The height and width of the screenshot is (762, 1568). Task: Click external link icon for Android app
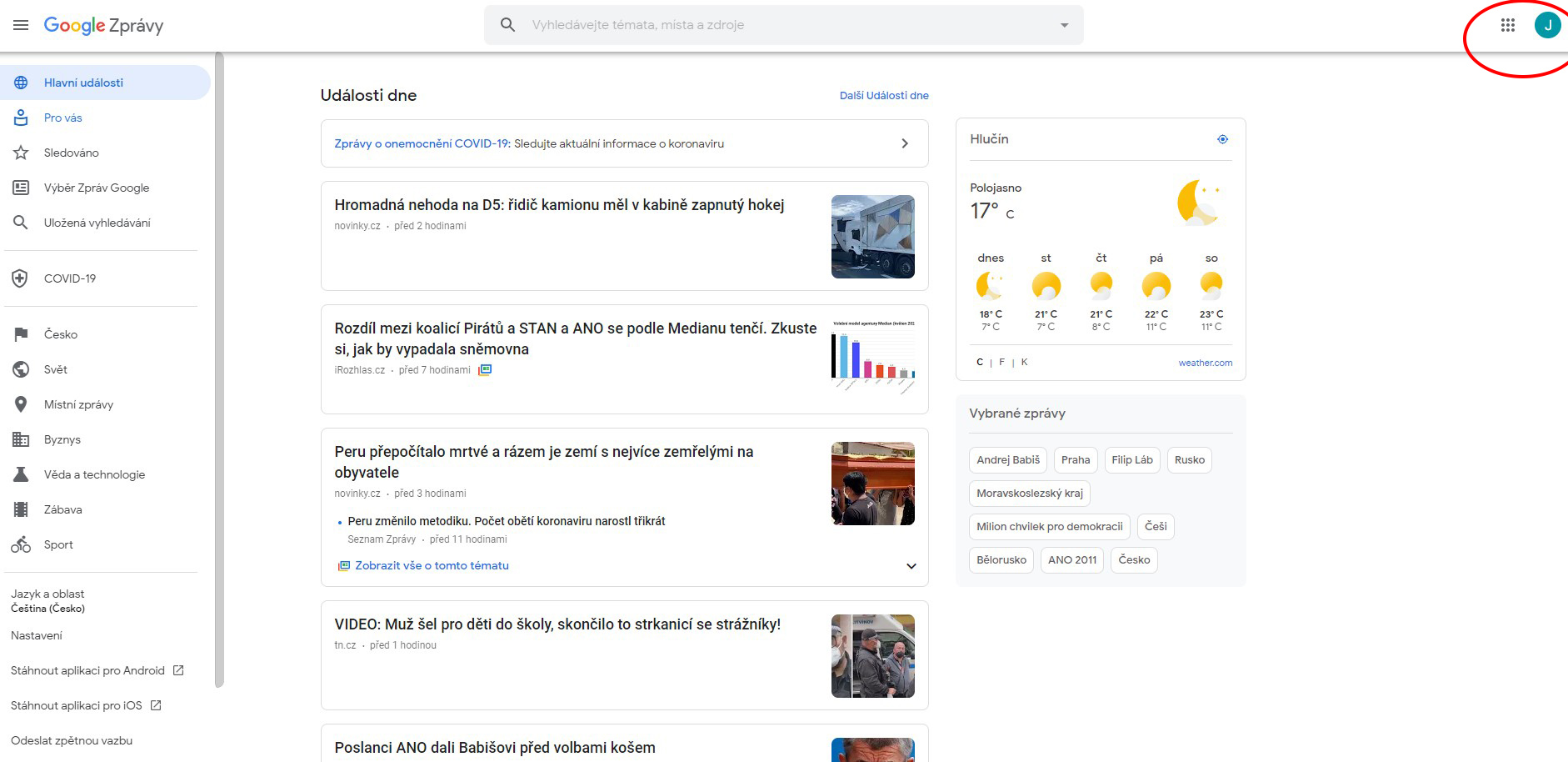(178, 670)
